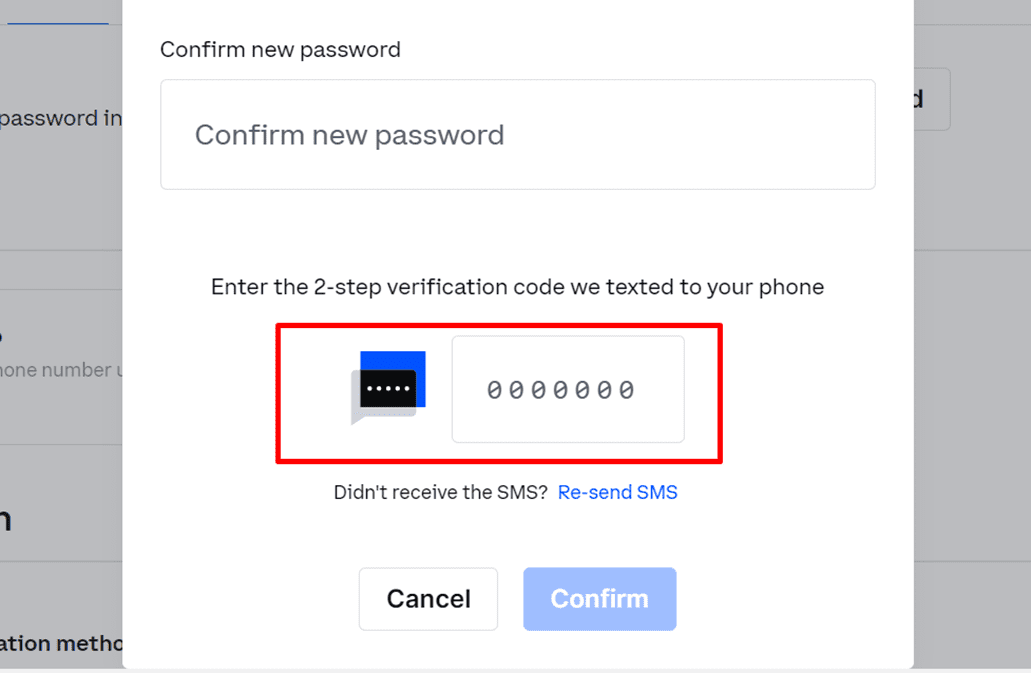Click the Confirm new password input field
The height and width of the screenshot is (673, 1031).
tap(517, 135)
